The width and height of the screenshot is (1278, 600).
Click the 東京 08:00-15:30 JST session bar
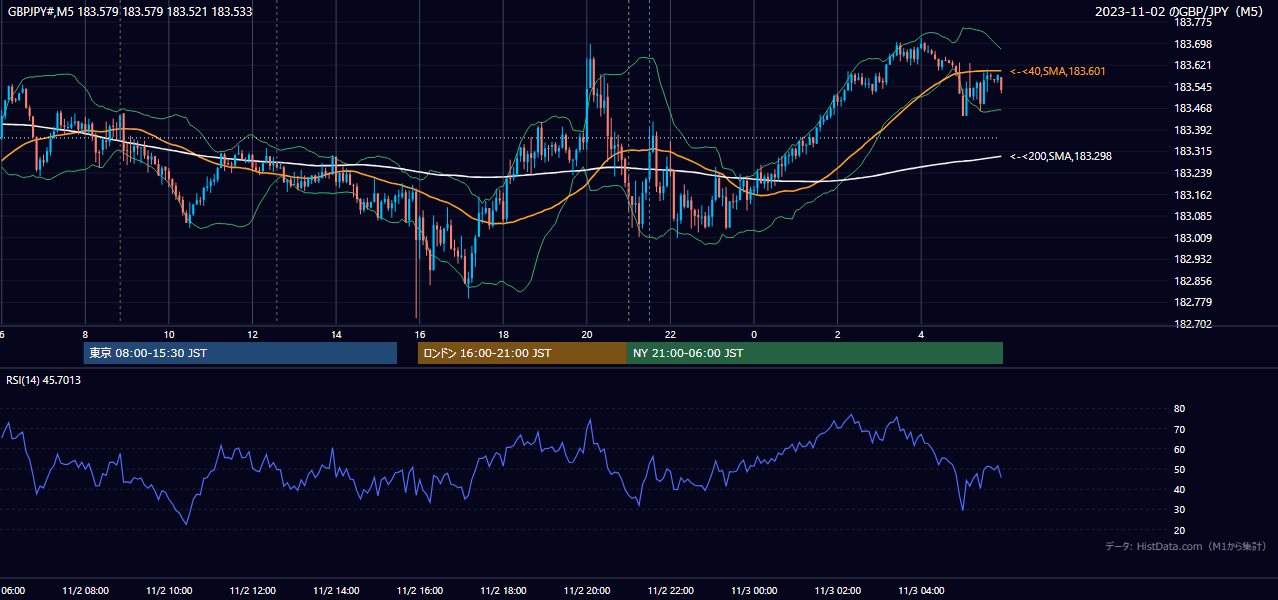click(x=240, y=353)
